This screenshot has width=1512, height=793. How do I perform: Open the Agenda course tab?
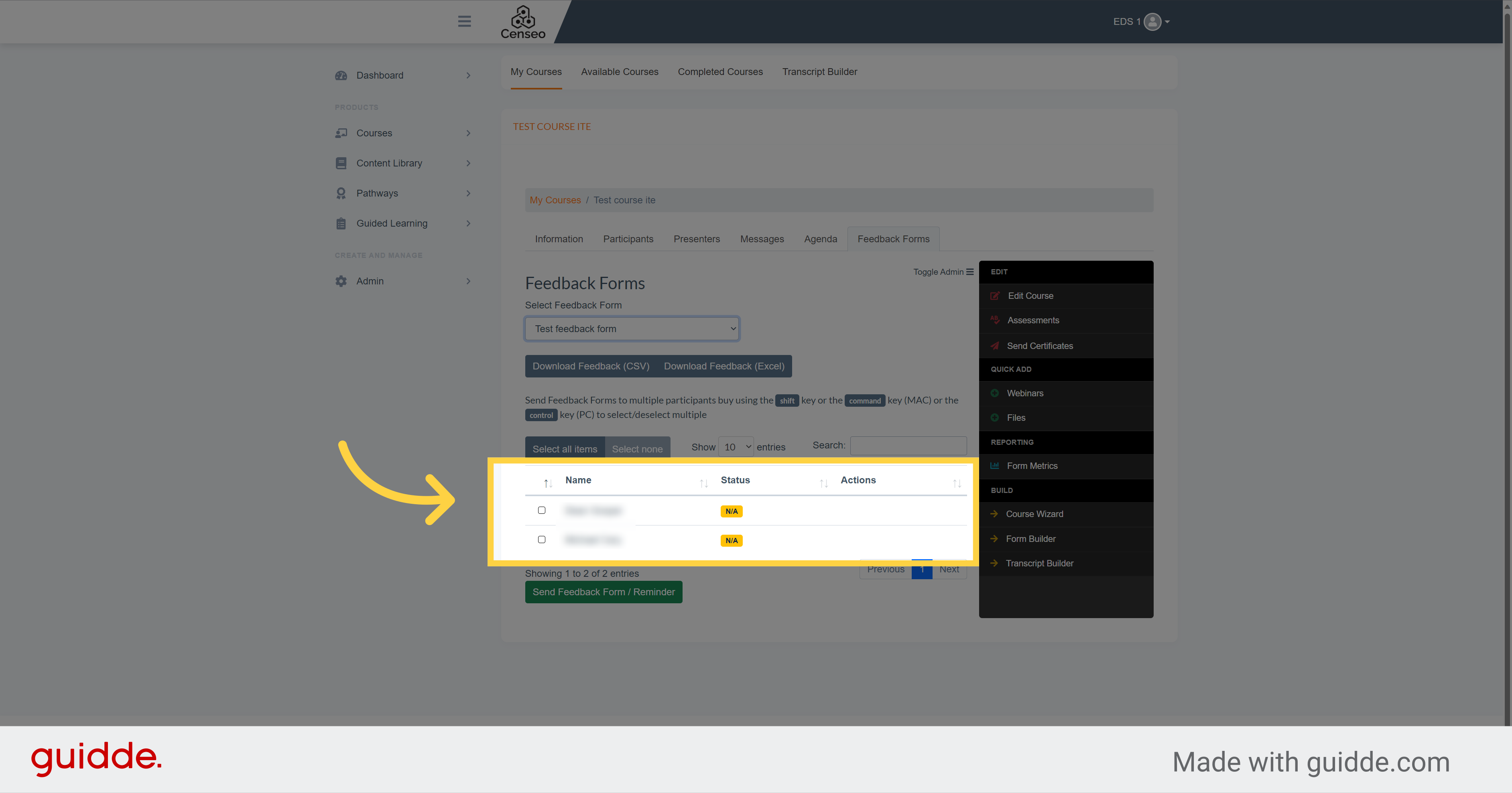821,239
